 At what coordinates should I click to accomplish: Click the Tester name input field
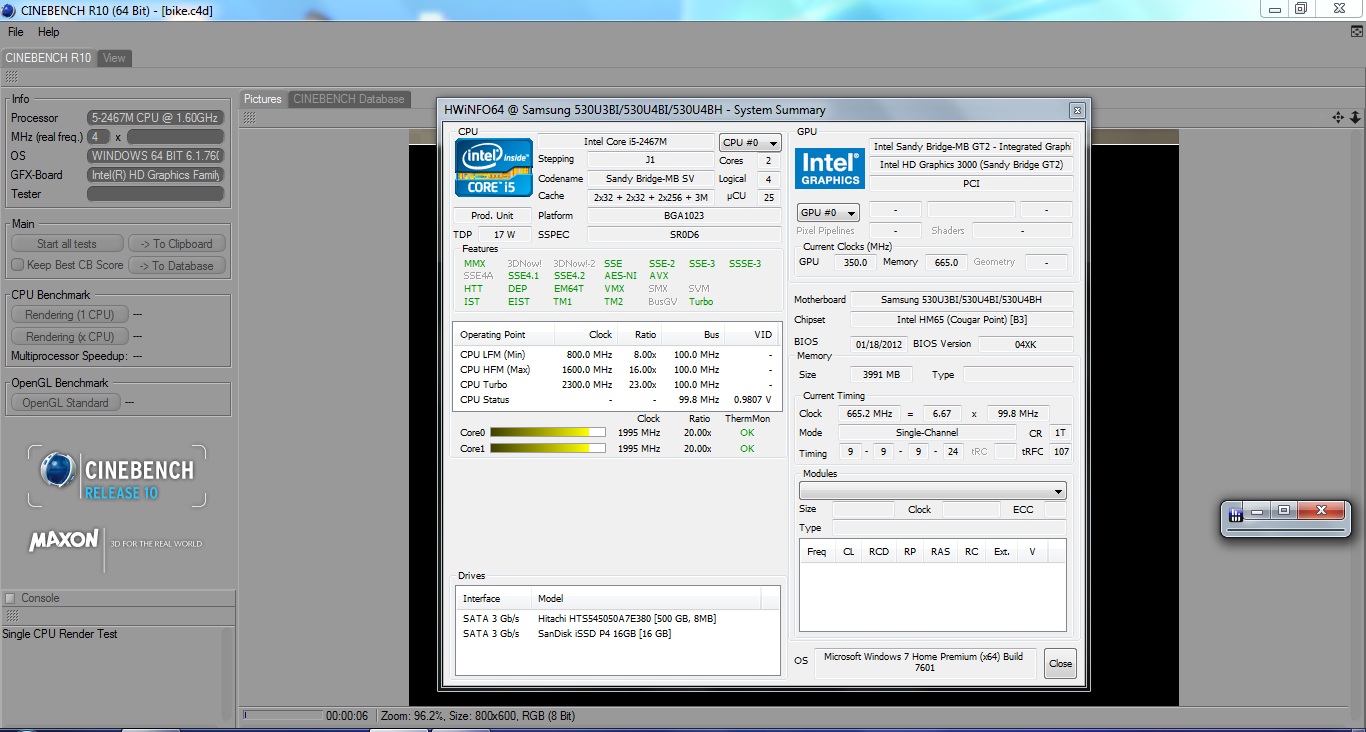[155, 194]
